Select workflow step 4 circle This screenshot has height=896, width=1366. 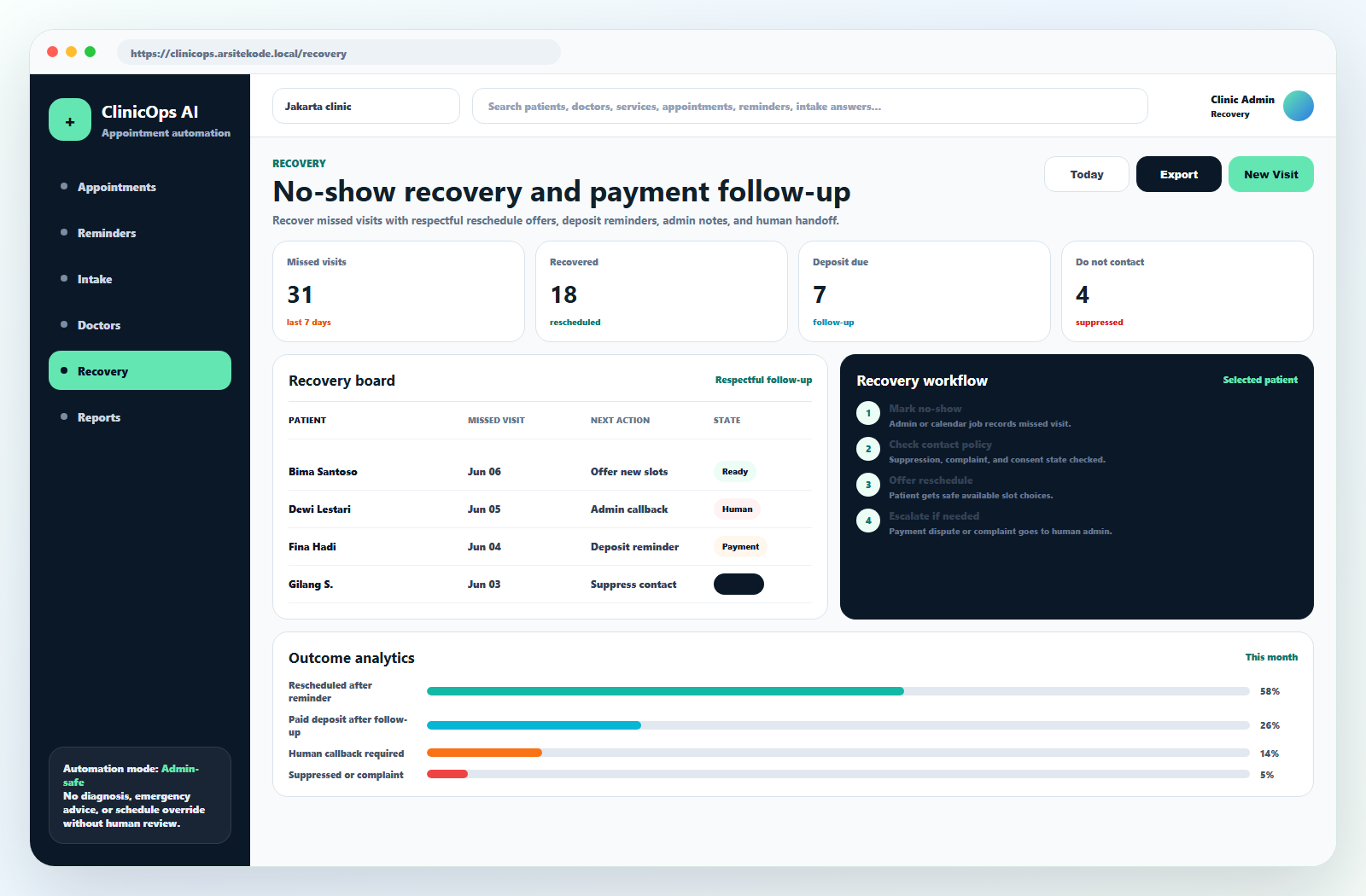tap(868, 521)
